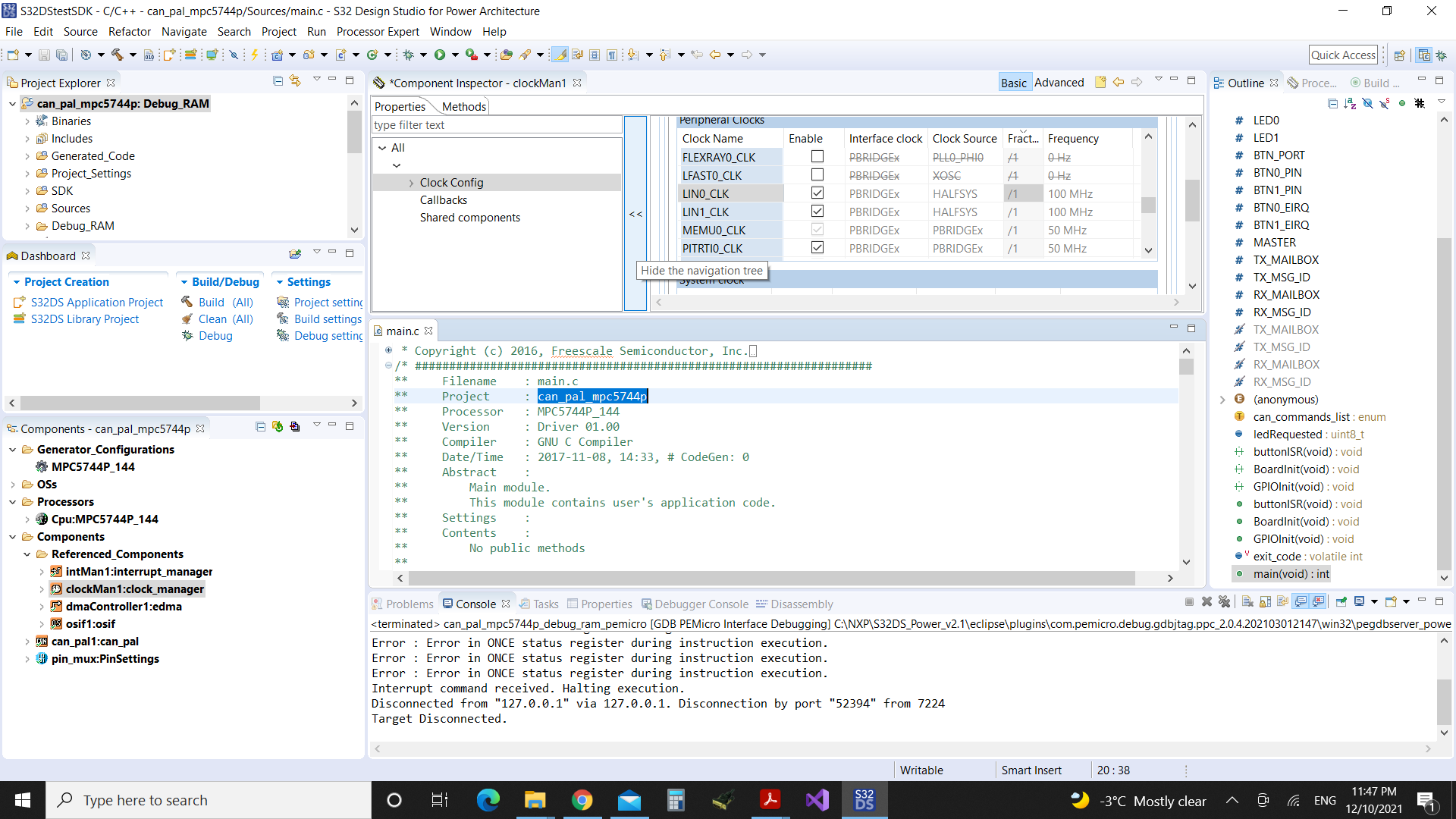
Task: Click the green Run toolbar button
Action: click(439, 55)
